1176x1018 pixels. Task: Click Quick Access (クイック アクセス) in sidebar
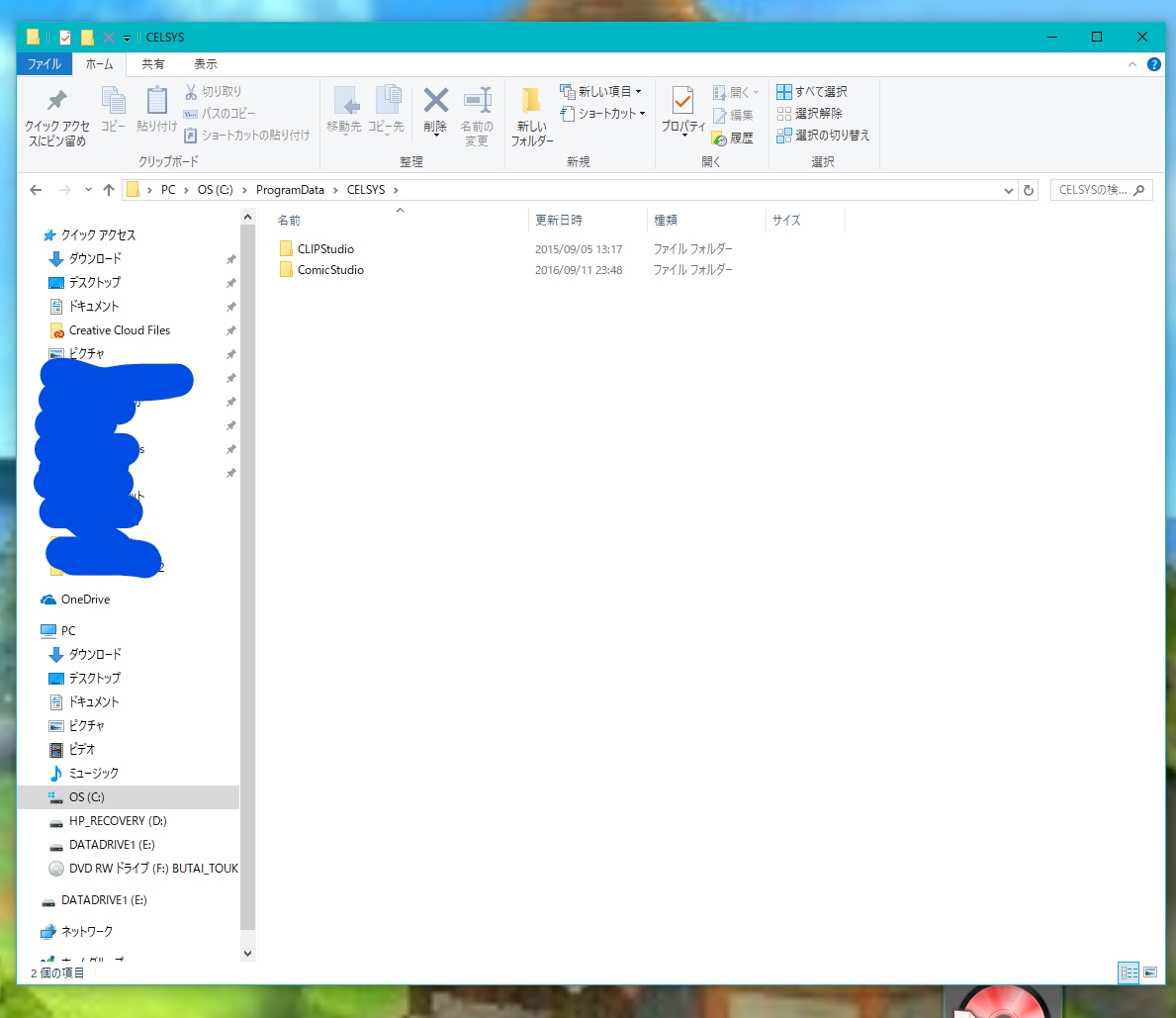[98, 235]
